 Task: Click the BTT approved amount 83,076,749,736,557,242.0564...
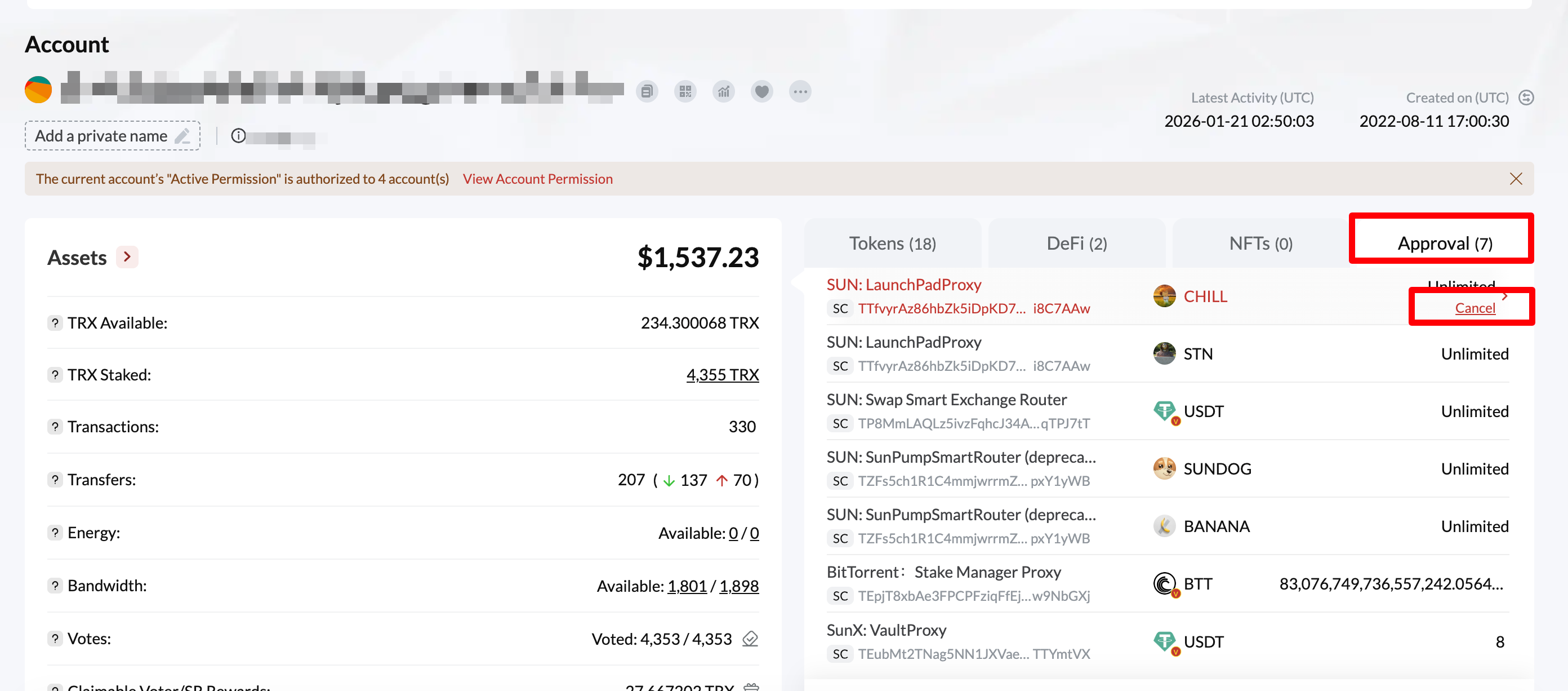pyautogui.click(x=1391, y=584)
